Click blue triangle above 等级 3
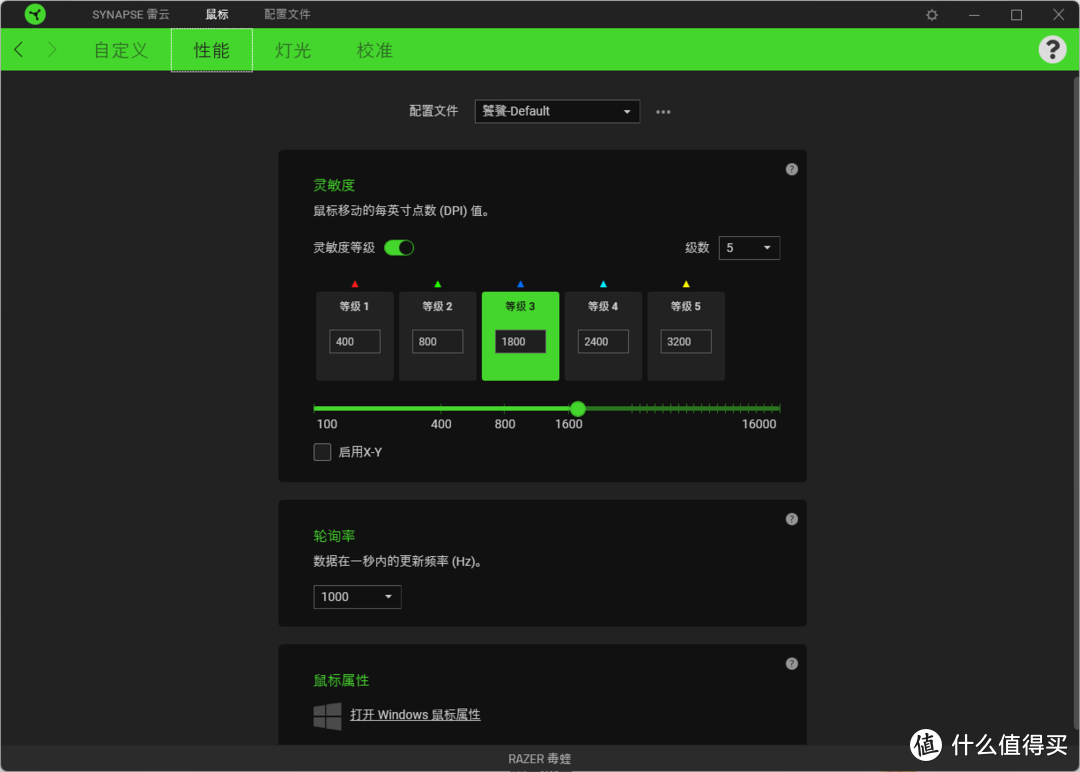1080x772 pixels. [x=520, y=284]
